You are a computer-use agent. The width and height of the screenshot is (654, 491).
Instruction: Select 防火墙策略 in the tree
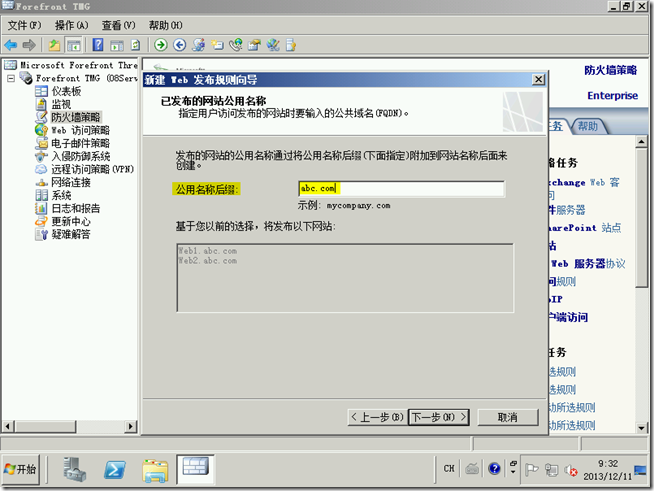tap(75, 117)
